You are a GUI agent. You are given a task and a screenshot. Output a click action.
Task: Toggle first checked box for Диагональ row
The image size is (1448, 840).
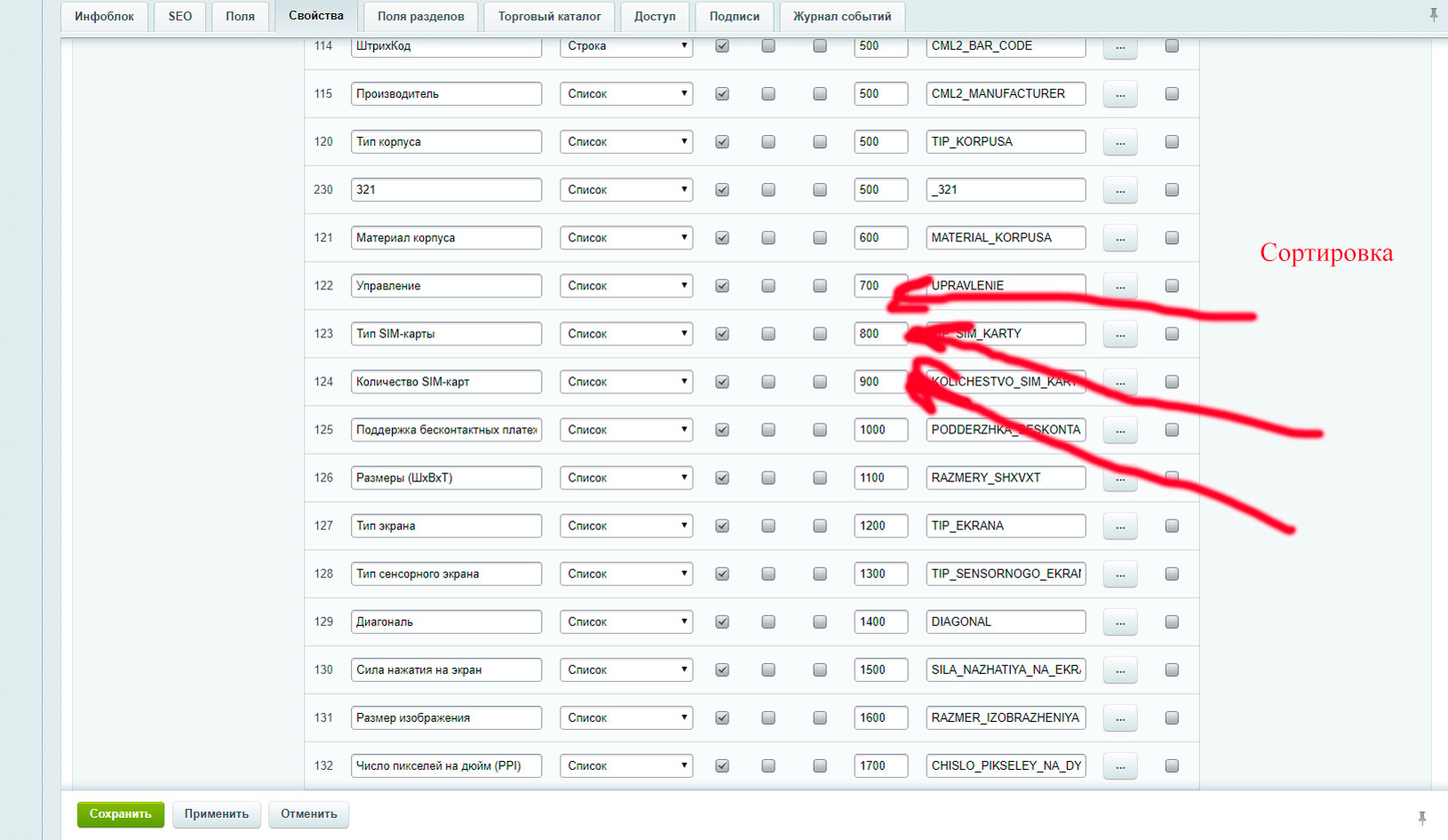click(722, 622)
